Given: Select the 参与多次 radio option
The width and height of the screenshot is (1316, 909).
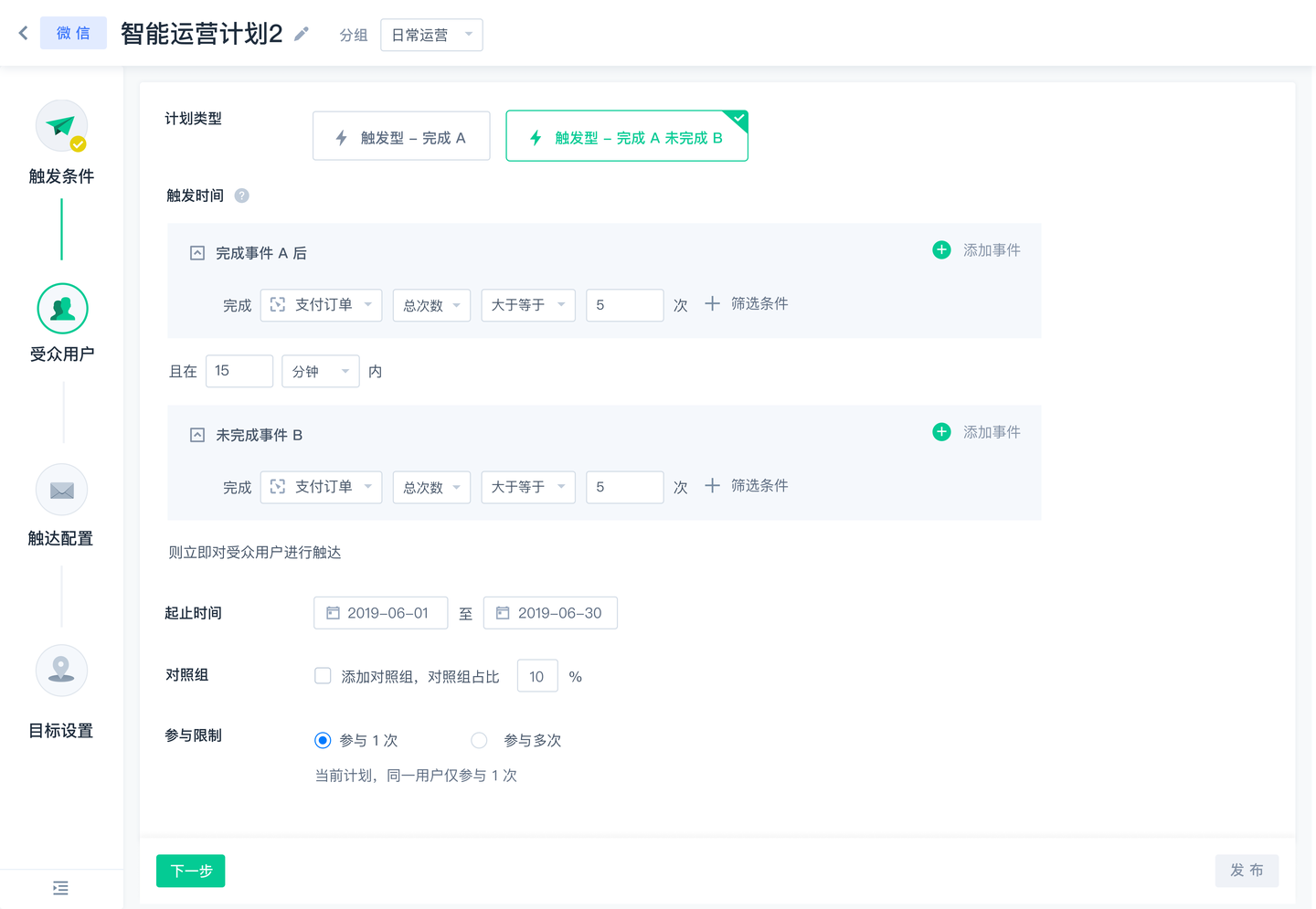Looking at the screenshot, I should 479,740.
